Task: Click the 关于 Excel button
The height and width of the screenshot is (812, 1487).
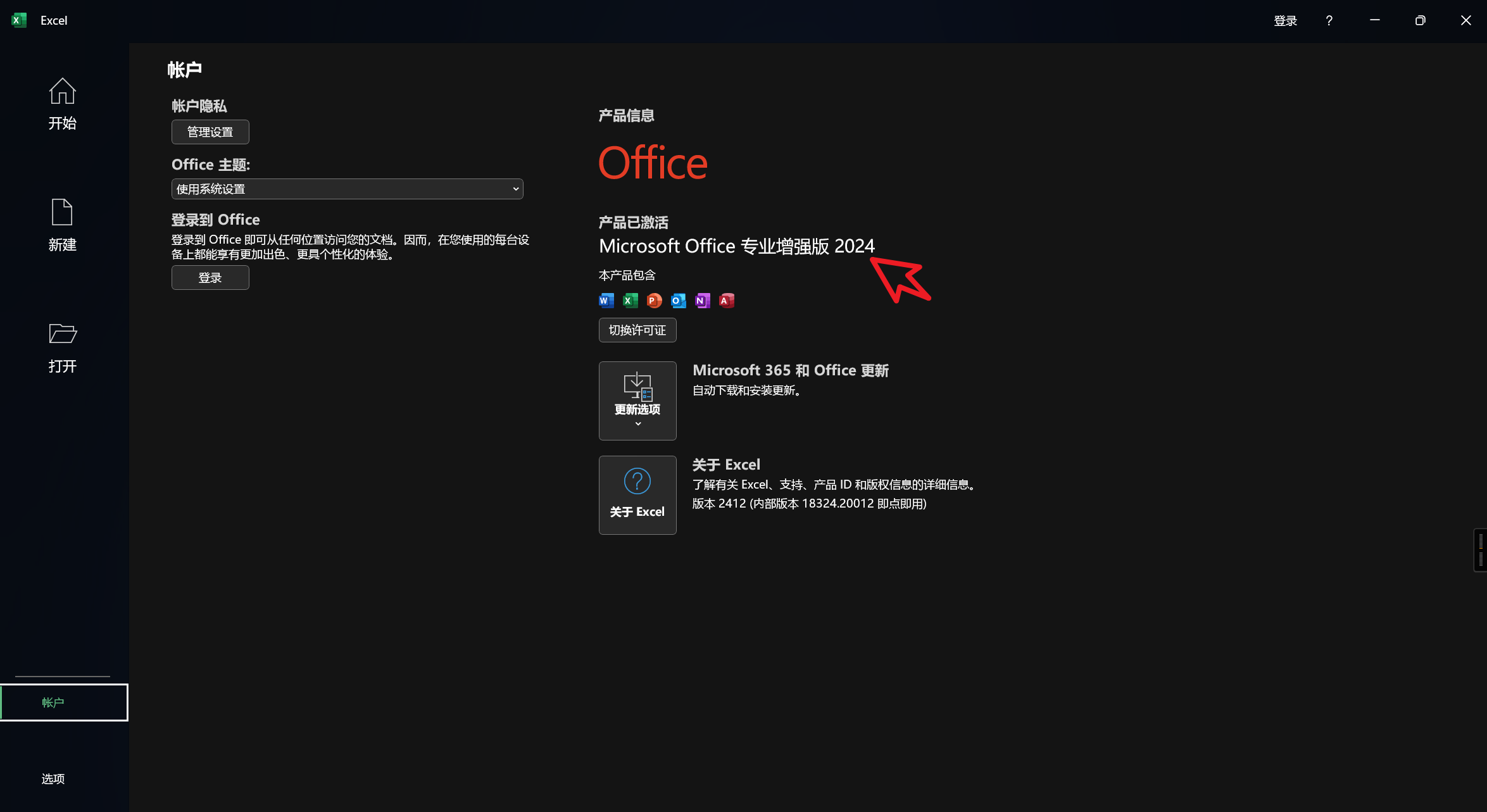Action: click(x=637, y=495)
